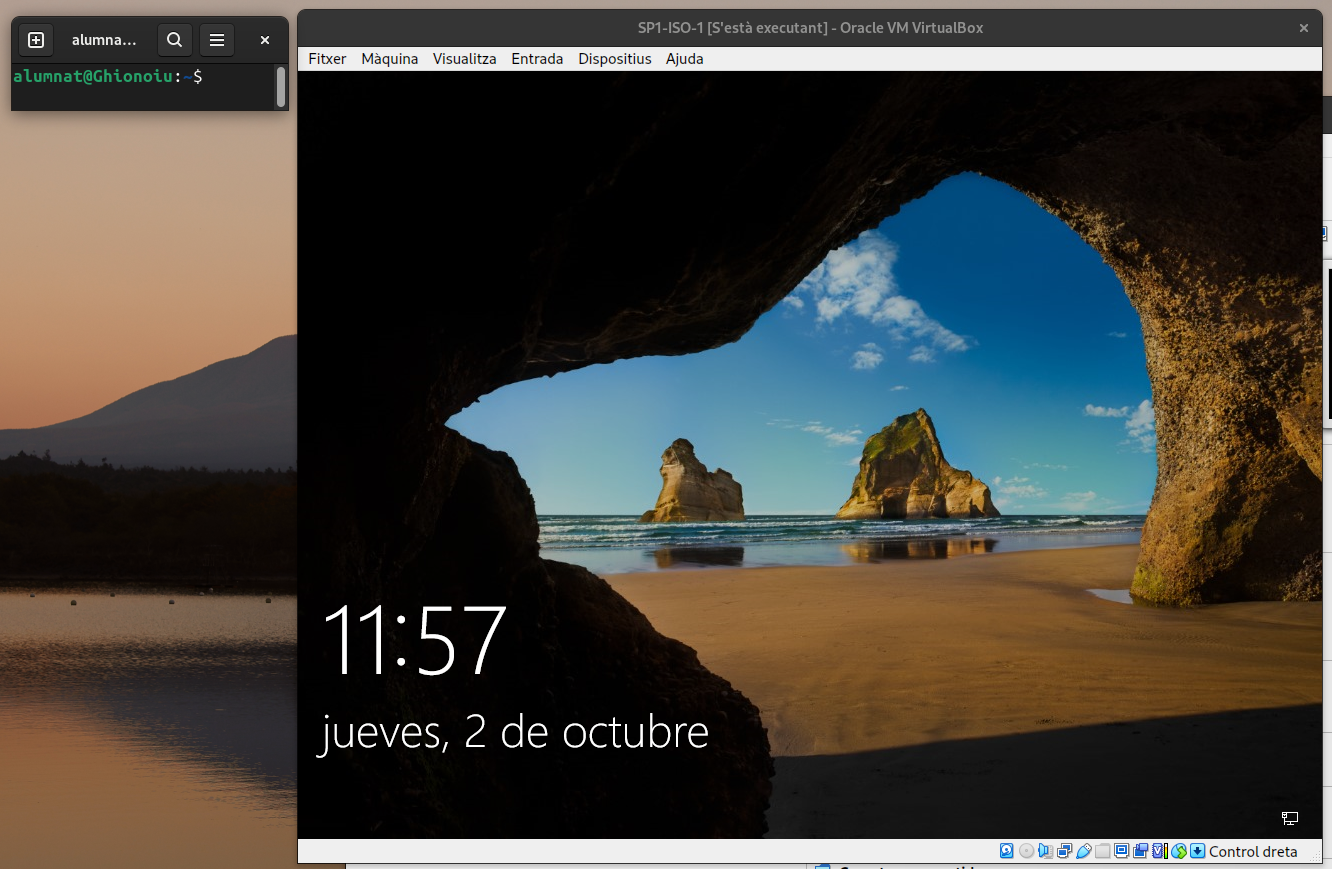Open the Màquina menu
The image size is (1332, 869).
(389, 59)
